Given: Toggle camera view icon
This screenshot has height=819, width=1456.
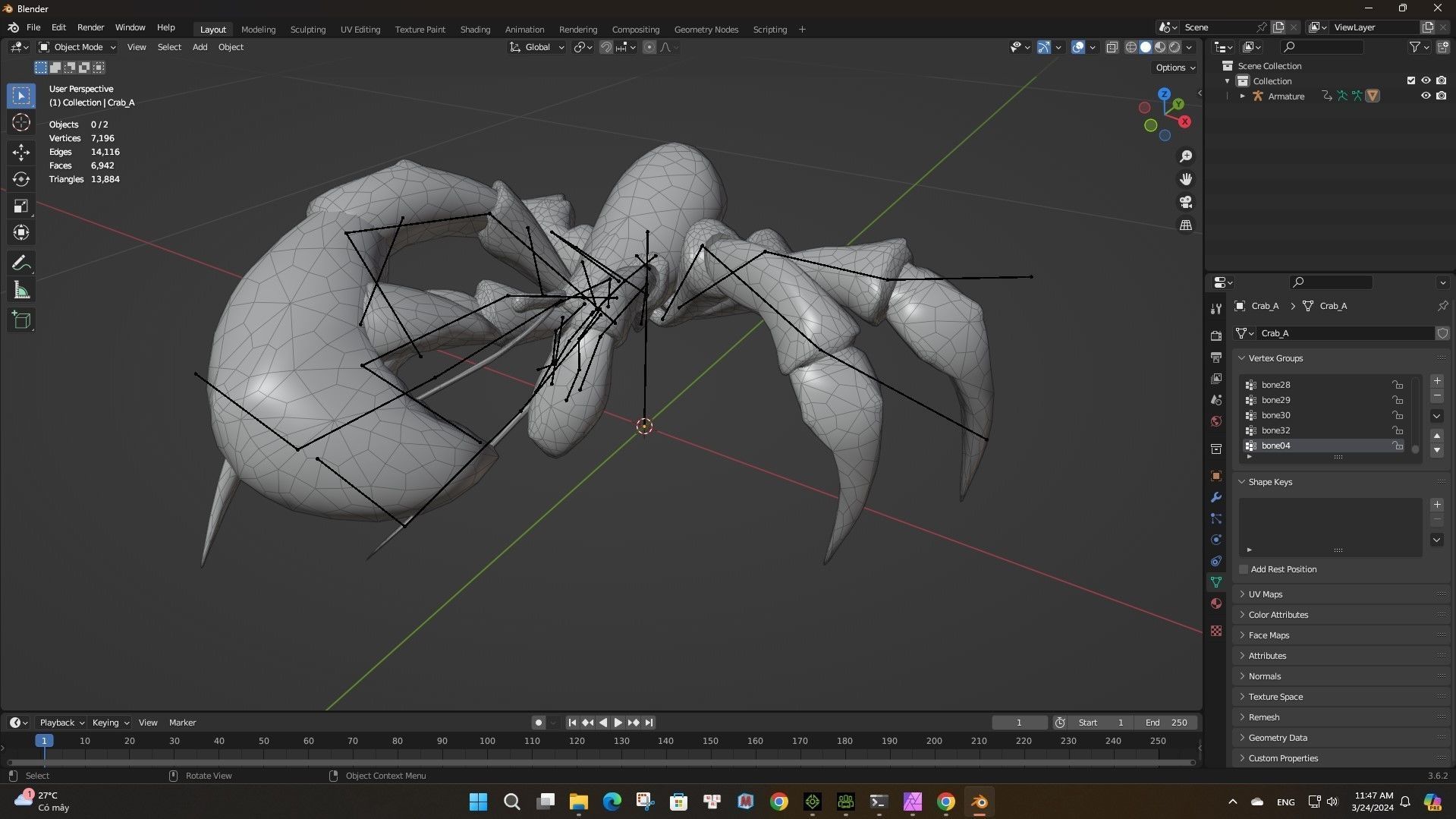Looking at the screenshot, I should [1185, 202].
